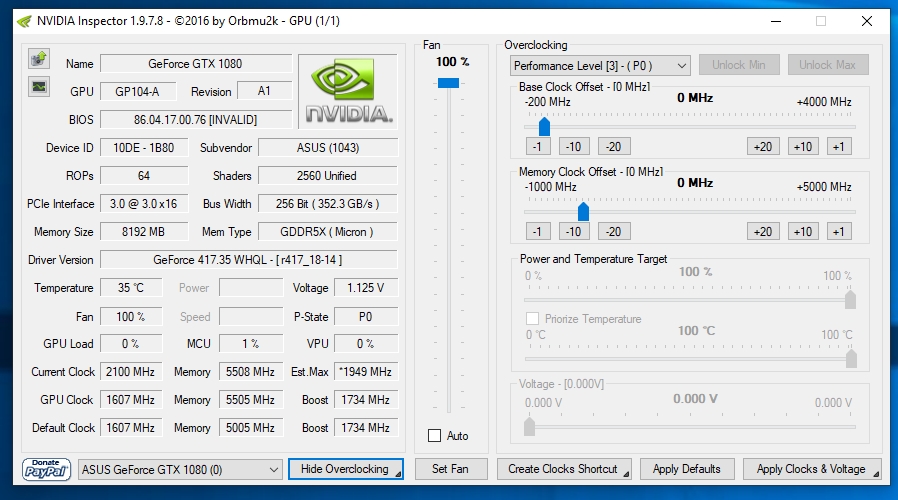
Task: Open the sensor monitoring graph icon
Action: 39,87
